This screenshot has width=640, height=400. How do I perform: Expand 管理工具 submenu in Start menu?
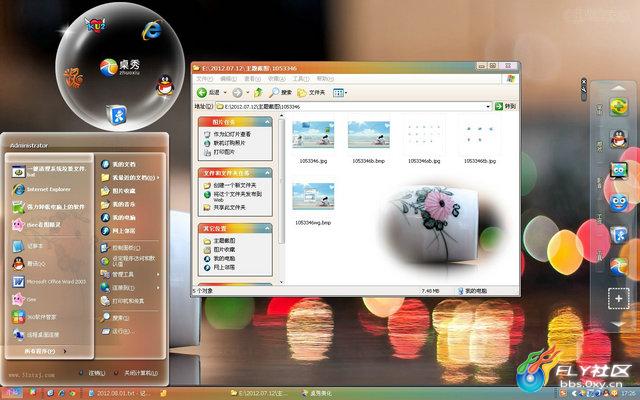(130, 274)
